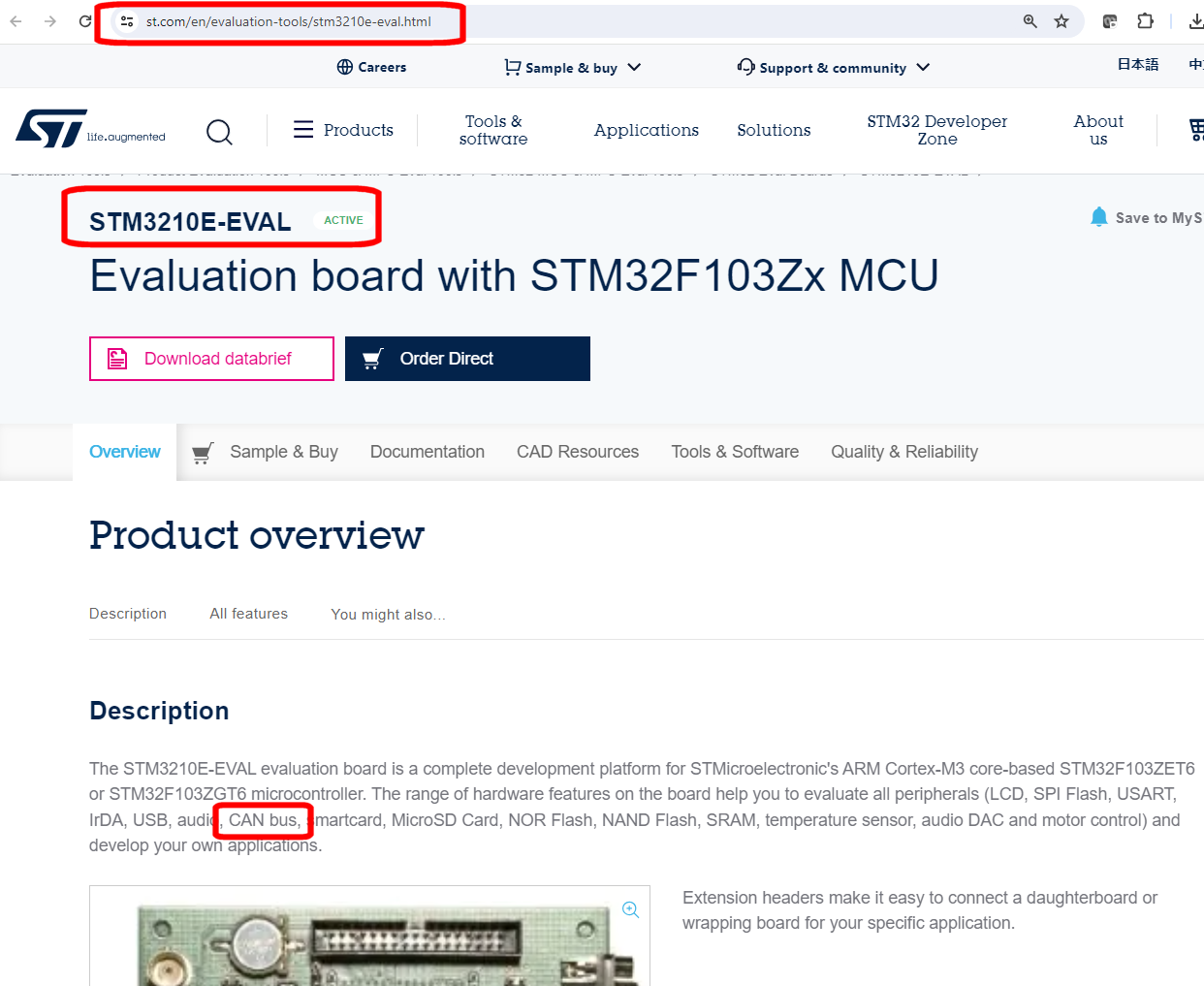This screenshot has height=986, width=1204.
Task: Click the site search magnifier icon
Action: point(219,132)
